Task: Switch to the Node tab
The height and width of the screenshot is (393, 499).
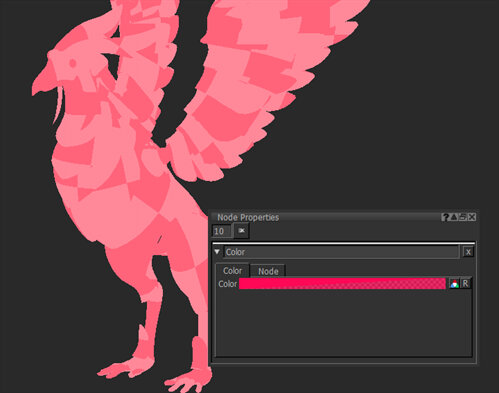Action: (268, 271)
